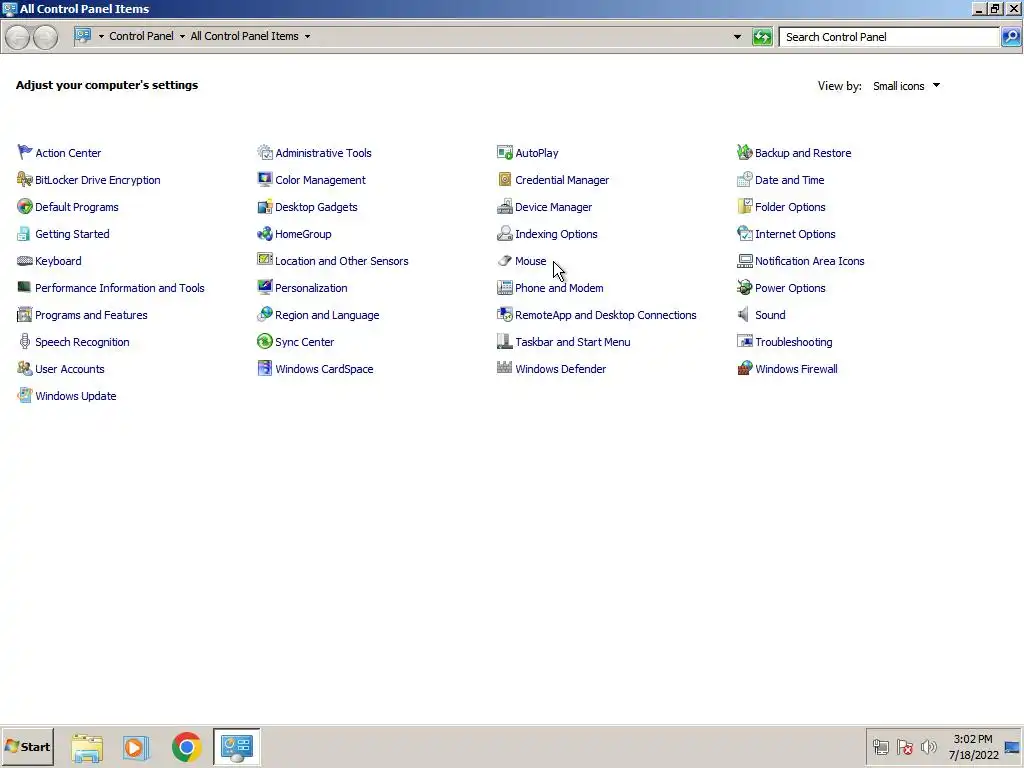Viewport: 1024px width, 768px height.
Task: Click the address bar refresh button
Action: tap(761, 37)
